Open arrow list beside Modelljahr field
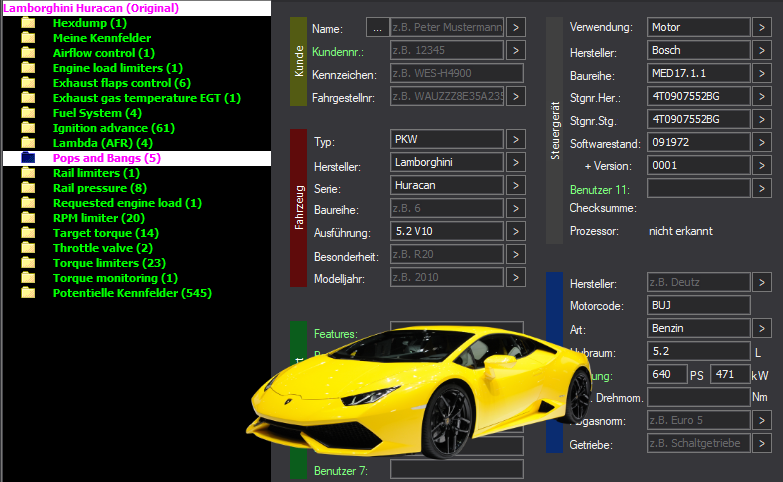This screenshot has width=783, height=482. tap(516, 277)
